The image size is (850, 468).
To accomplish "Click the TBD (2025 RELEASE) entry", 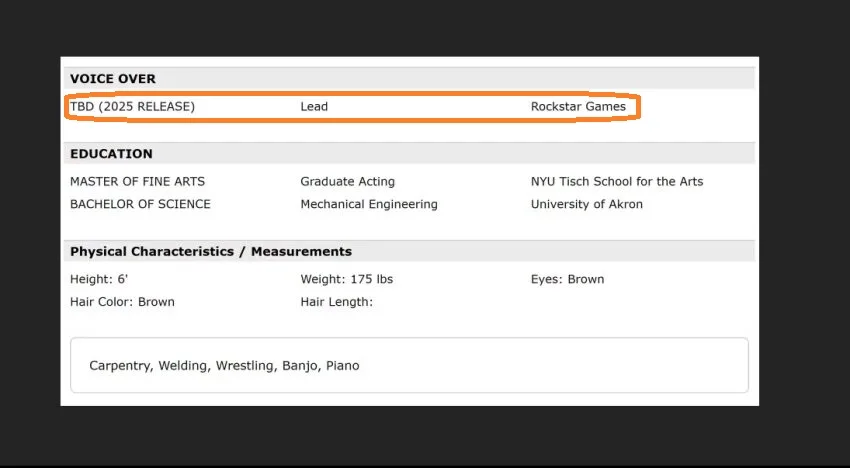I will click(132, 106).
